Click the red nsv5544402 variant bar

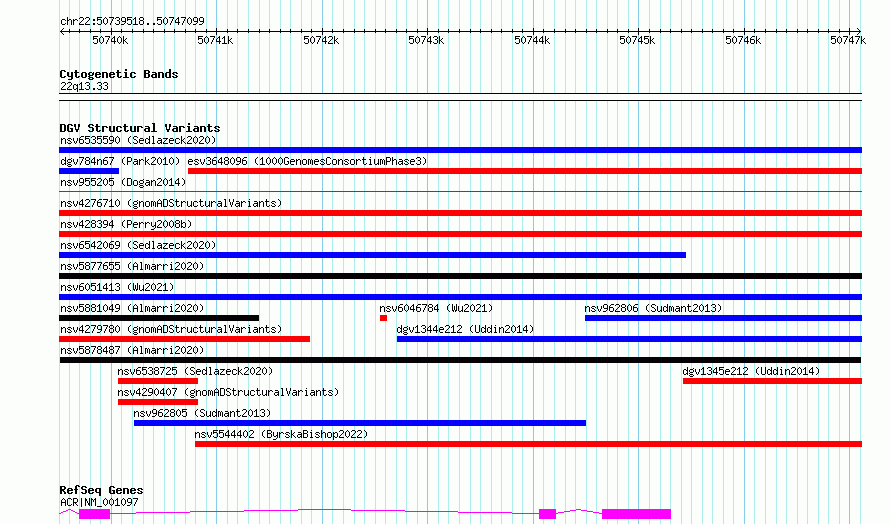pyautogui.click(x=528, y=444)
